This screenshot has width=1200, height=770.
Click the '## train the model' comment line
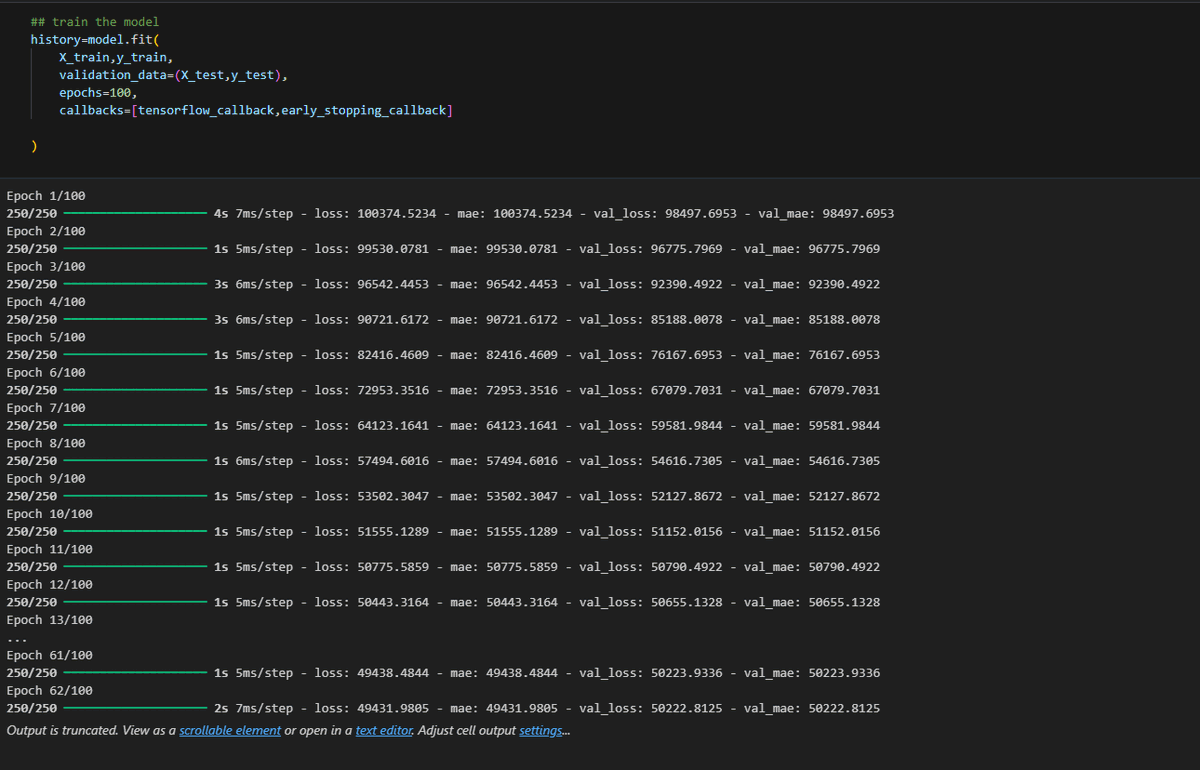pyautogui.click(x=95, y=22)
